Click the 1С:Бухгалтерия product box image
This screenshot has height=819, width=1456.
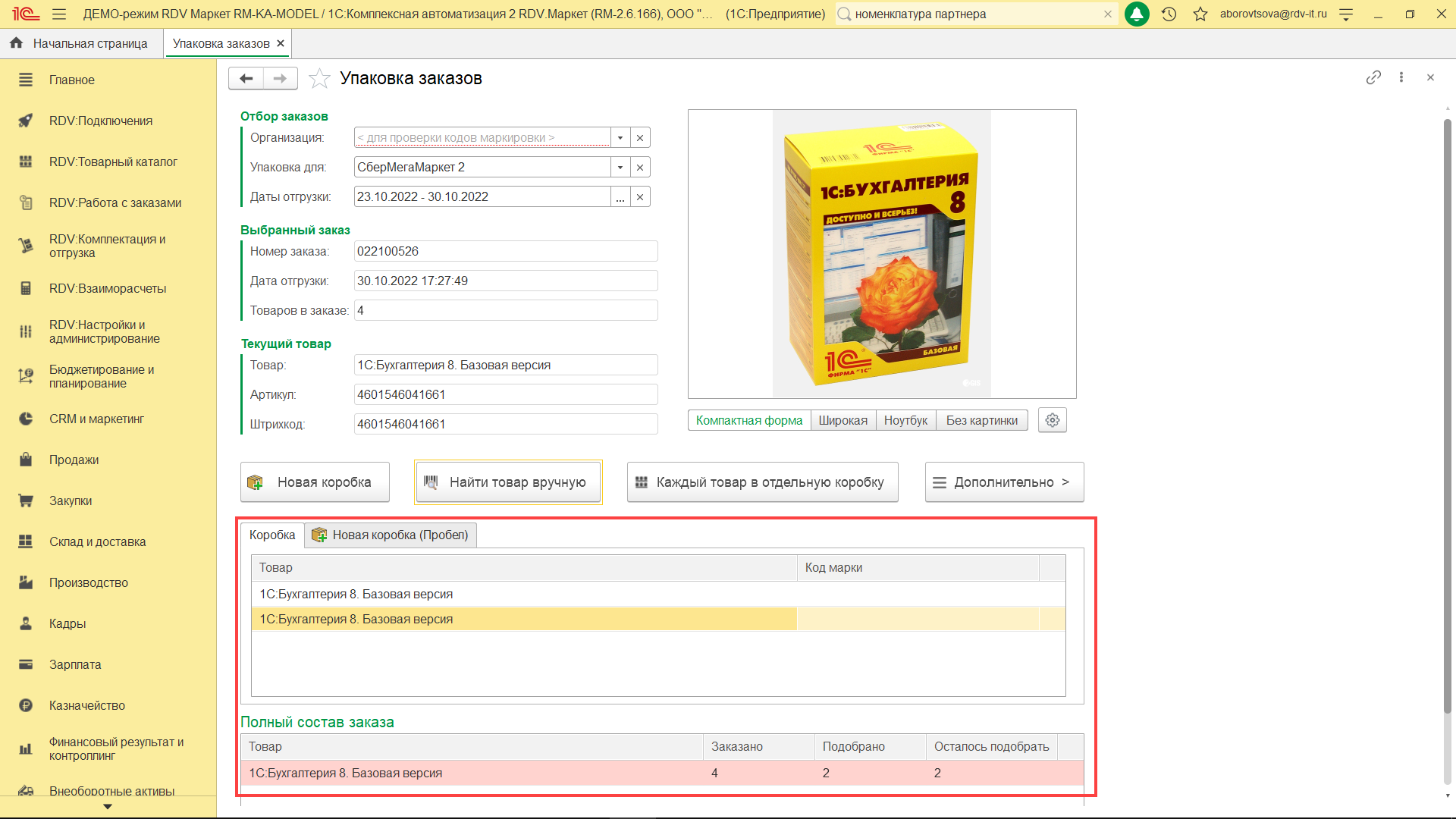pyautogui.click(x=881, y=254)
